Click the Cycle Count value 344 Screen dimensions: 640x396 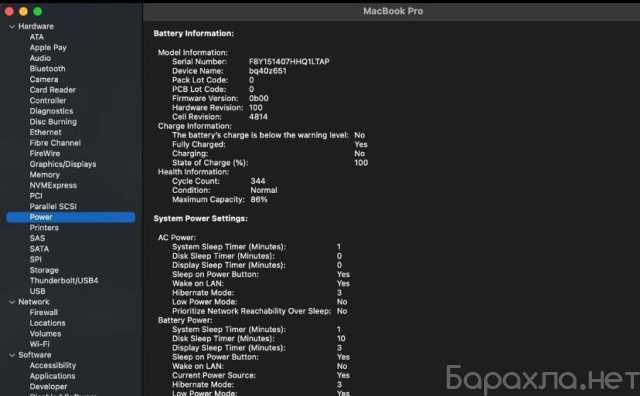click(x=258, y=181)
